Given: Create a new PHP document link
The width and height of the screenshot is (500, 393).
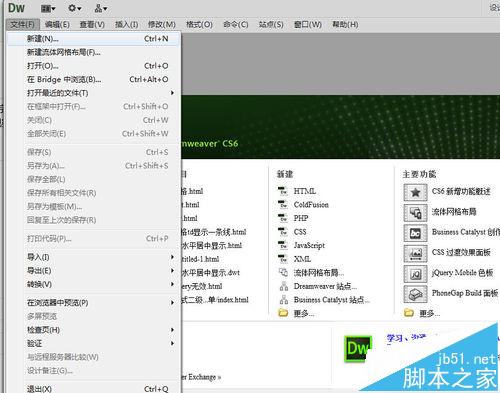Looking at the screenshot, I should click(301, 218).
